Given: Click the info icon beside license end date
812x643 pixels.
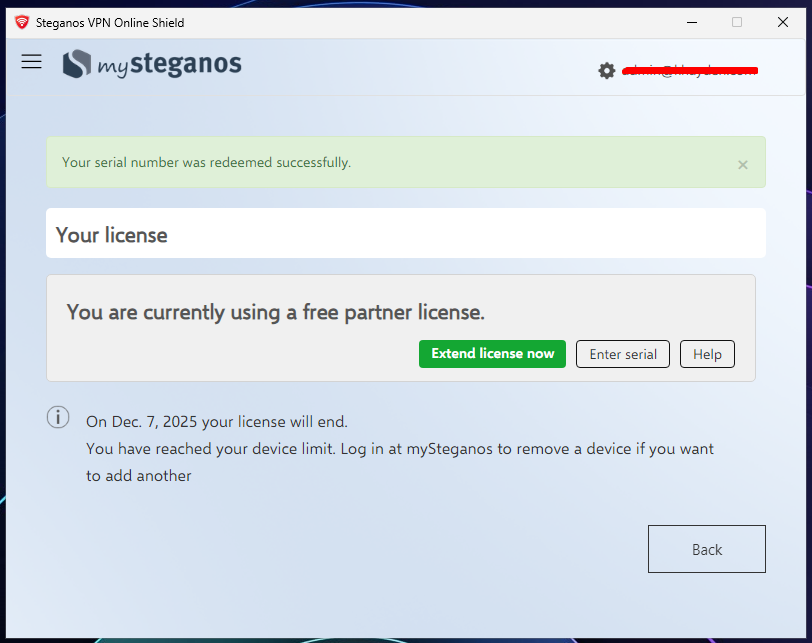Looking at the screenshot, I should (58, 417).
